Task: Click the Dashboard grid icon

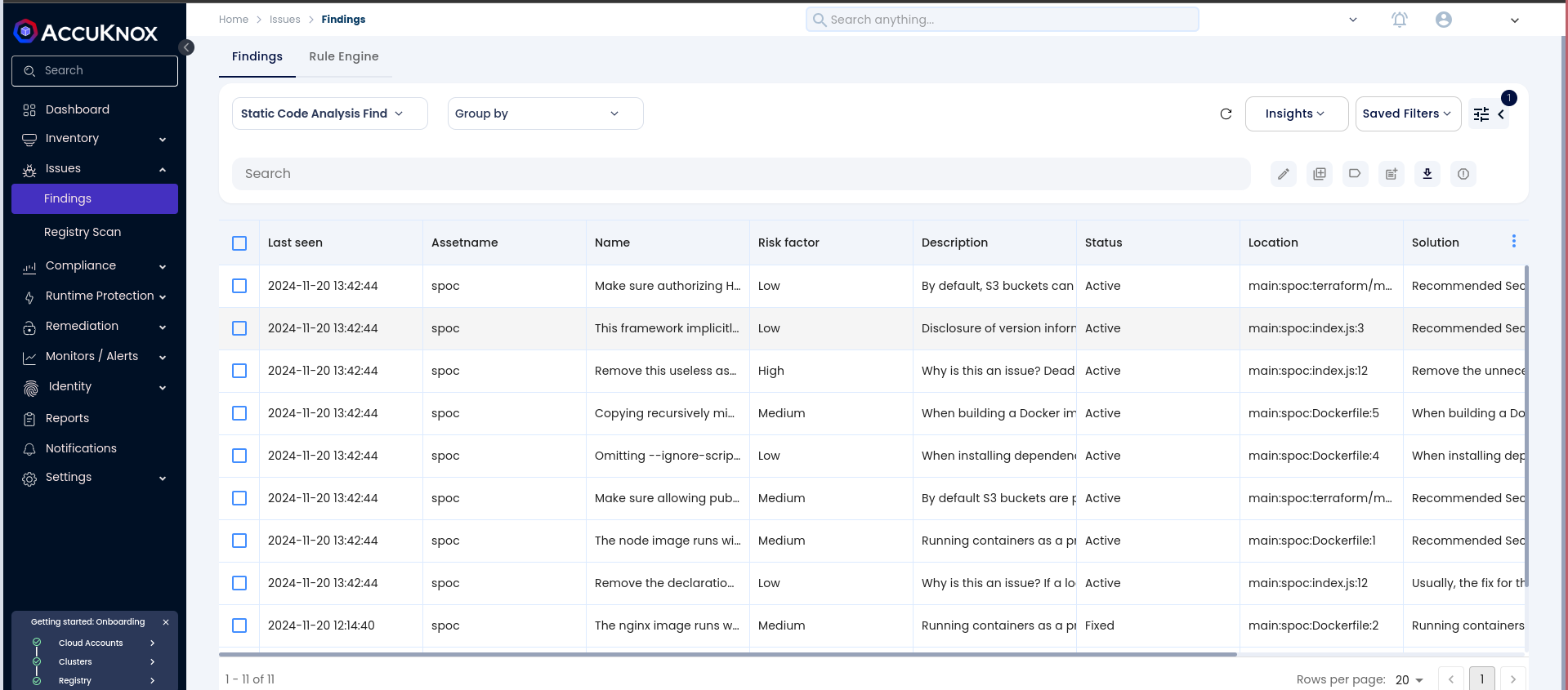Action: point(29,110)
